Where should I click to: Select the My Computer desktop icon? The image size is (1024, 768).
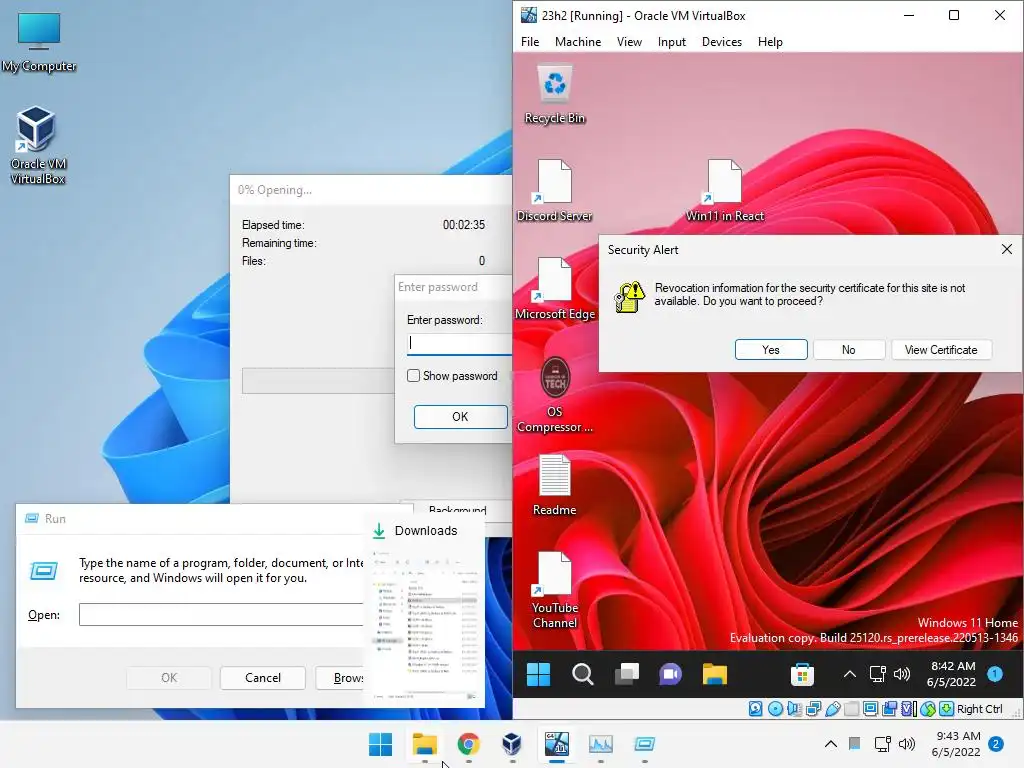point(39,42)
